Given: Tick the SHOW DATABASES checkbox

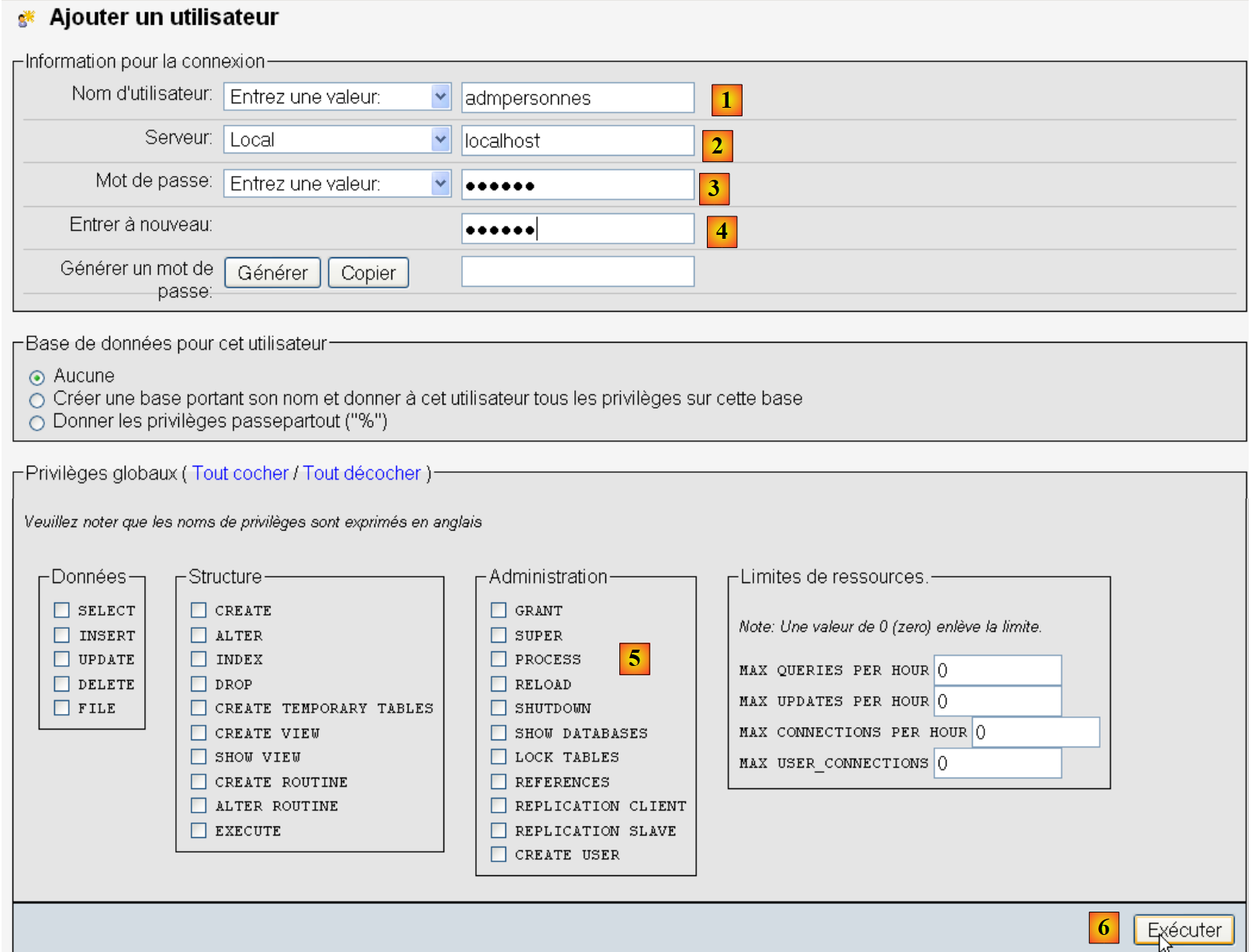Looking at the screenshot, I should pos(499,733).
